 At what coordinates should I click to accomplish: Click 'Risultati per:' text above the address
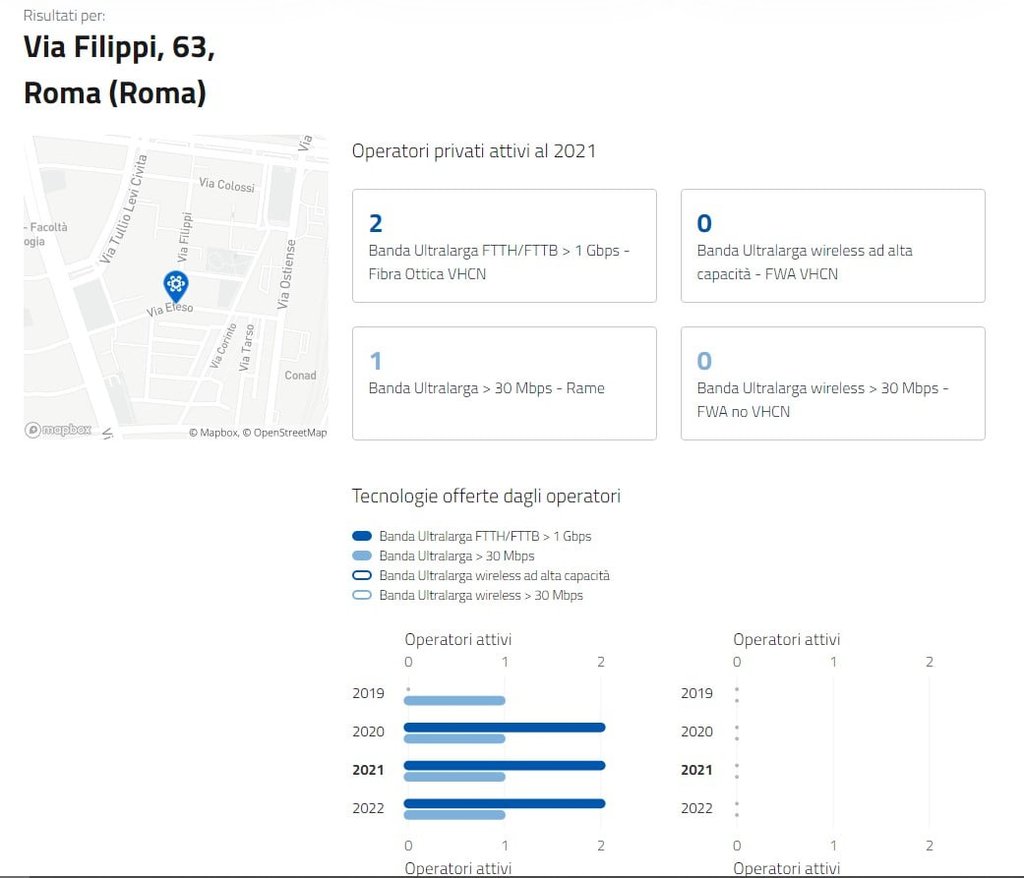click(x=64, y=16)
